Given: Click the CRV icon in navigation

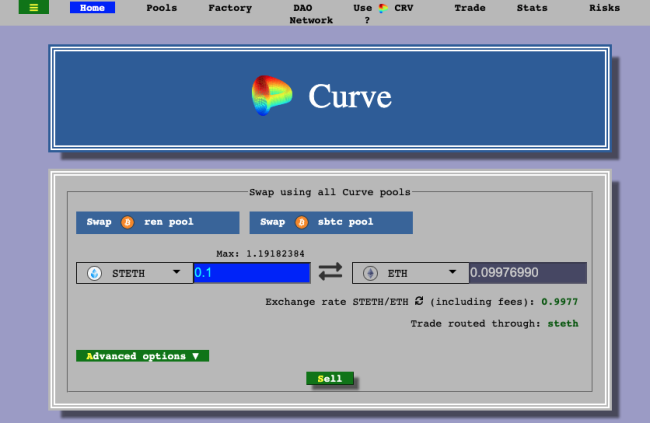Looking at the screenshot, I should (x=383, y=8).
